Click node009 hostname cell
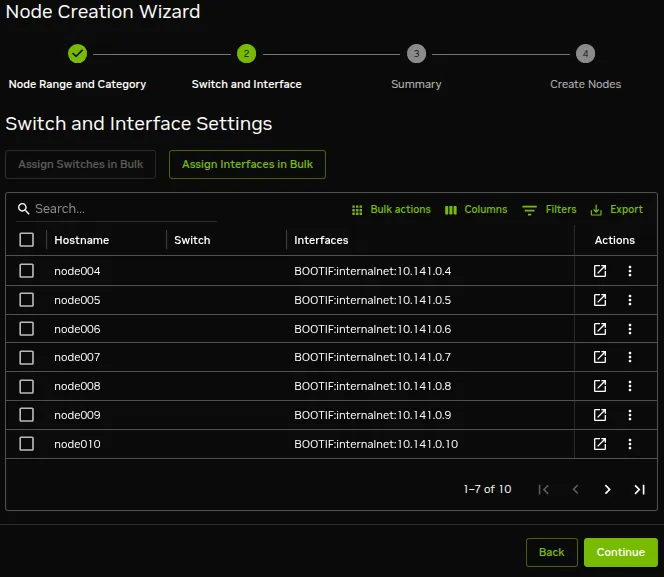Image resolution: width=664 pixels, height=577 pixels. click(x=77, y=415)
